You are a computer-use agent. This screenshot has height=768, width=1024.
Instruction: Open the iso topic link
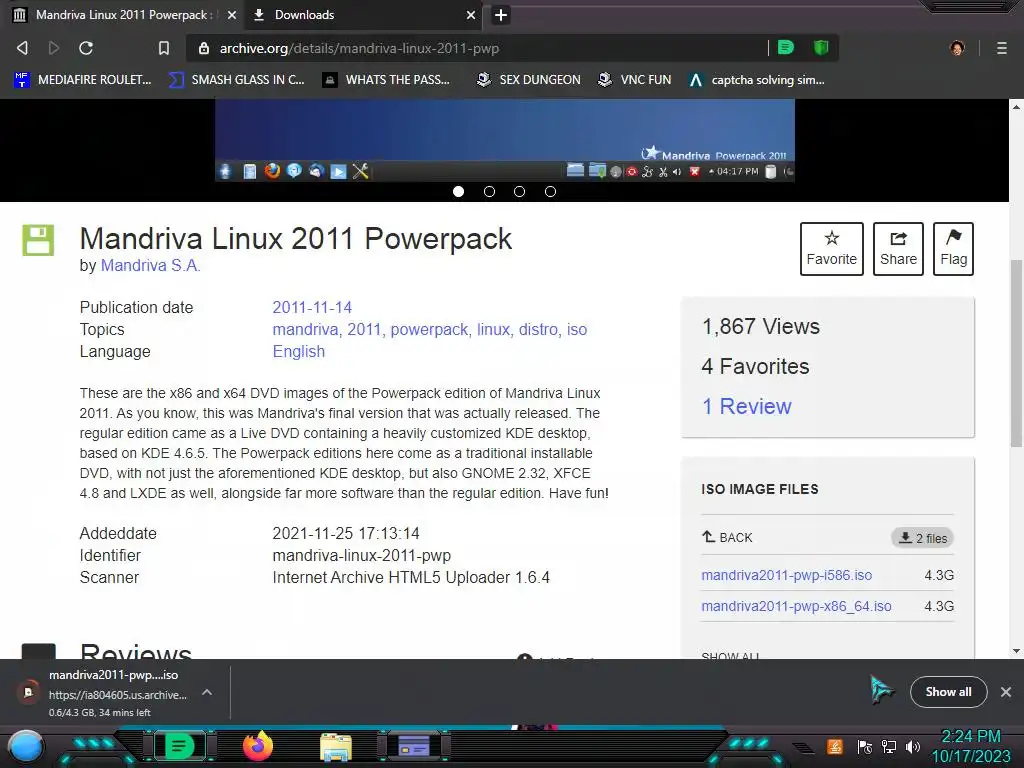tap(577, 329)
